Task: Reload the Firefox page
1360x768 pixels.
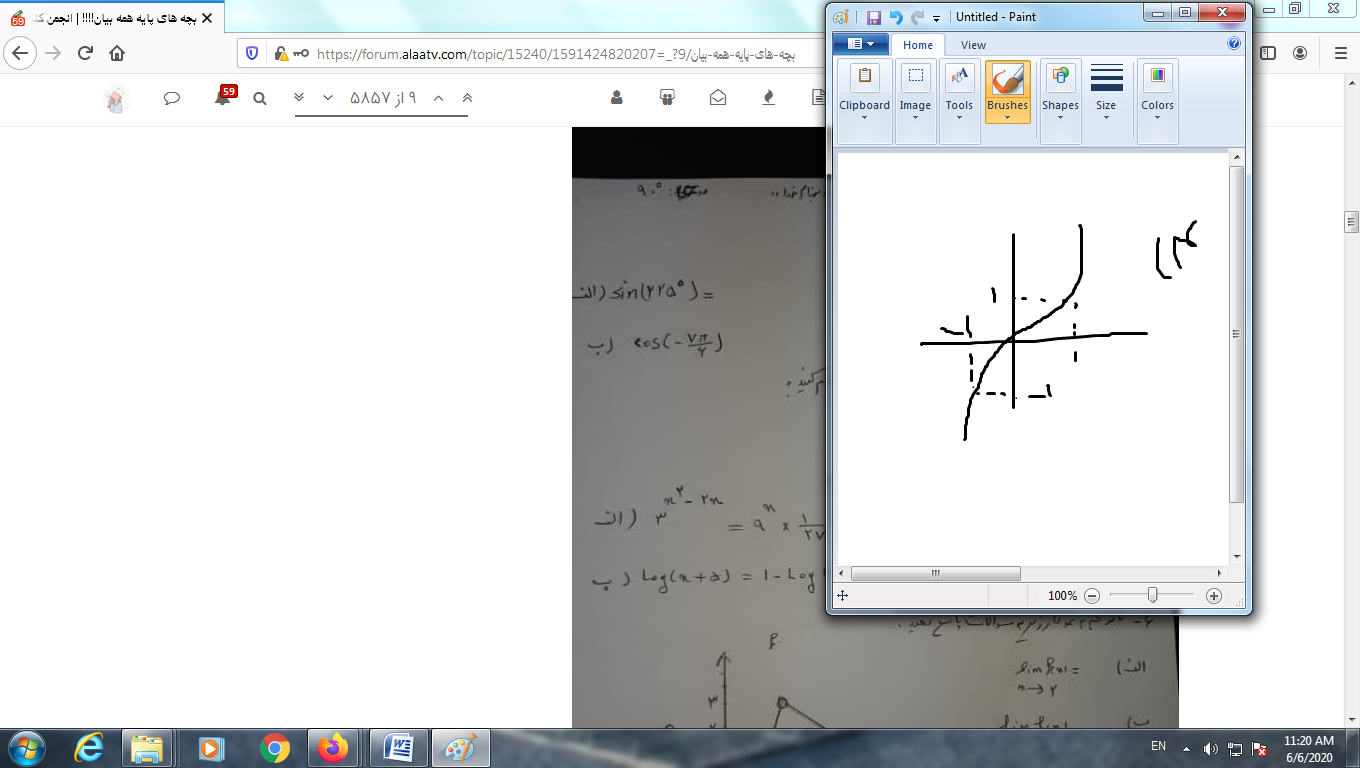Action: point(86,53)
